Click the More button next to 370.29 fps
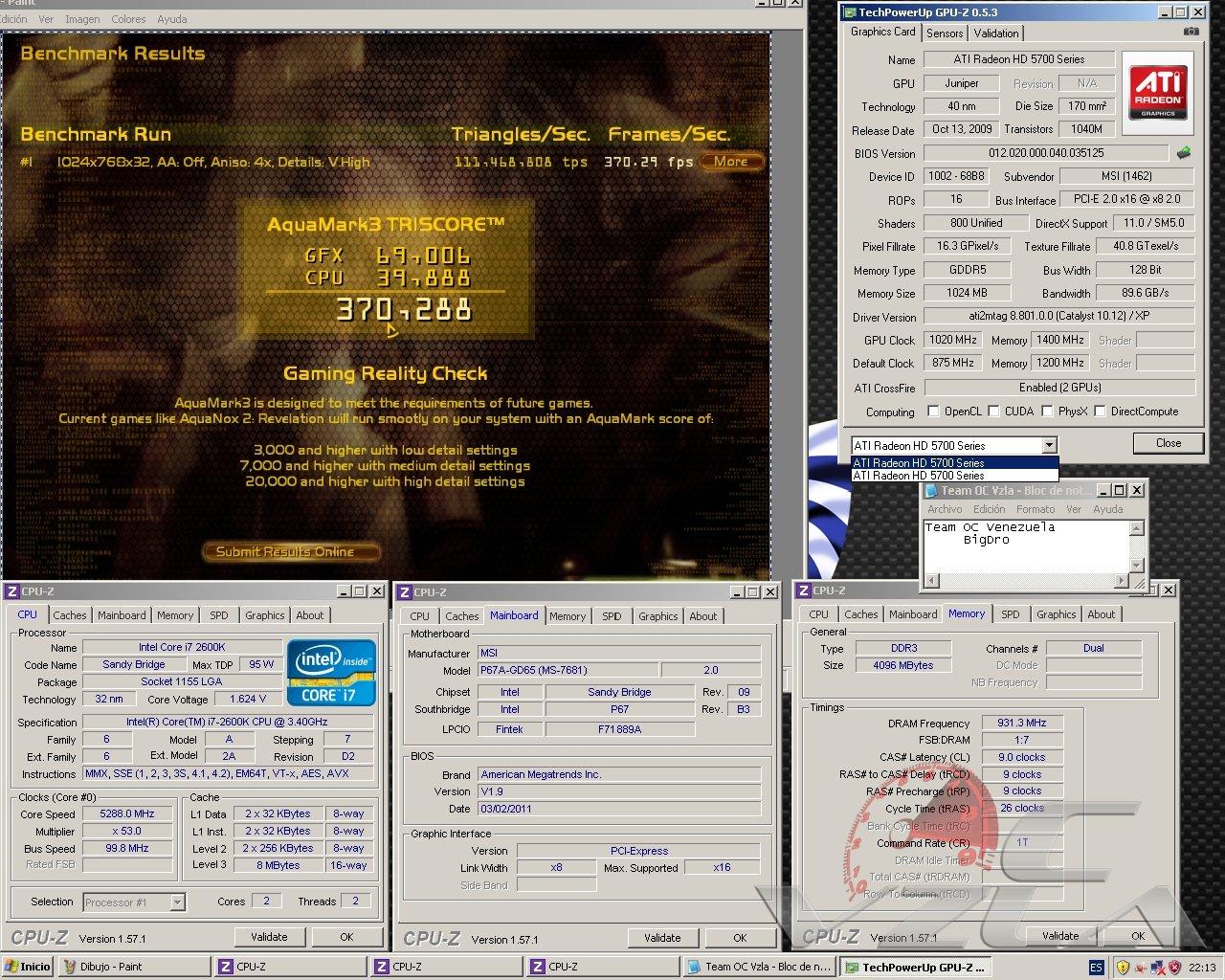The height and width of the screenshot is (980, 1225). click(731, 162)
